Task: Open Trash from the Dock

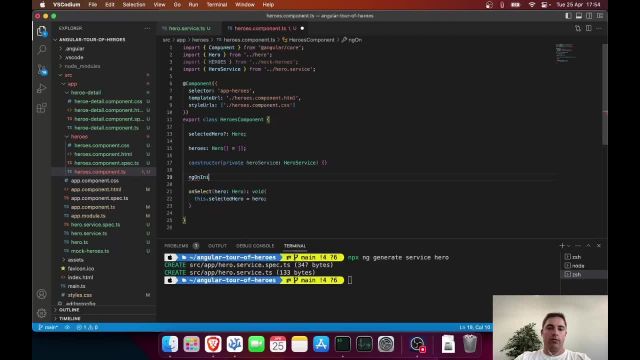Action: [470, 344]
